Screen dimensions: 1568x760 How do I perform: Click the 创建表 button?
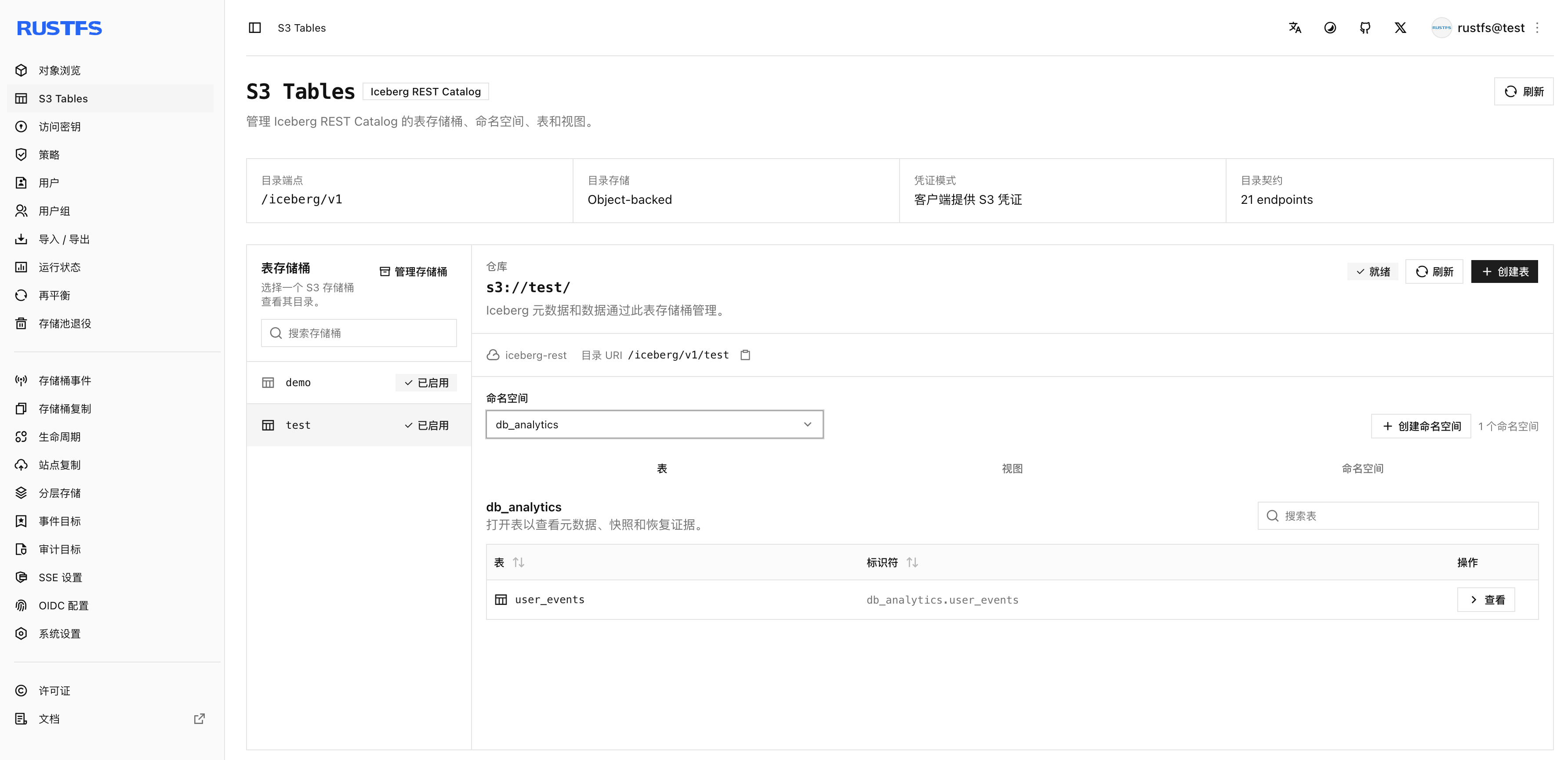click(x=1504, y=271)
